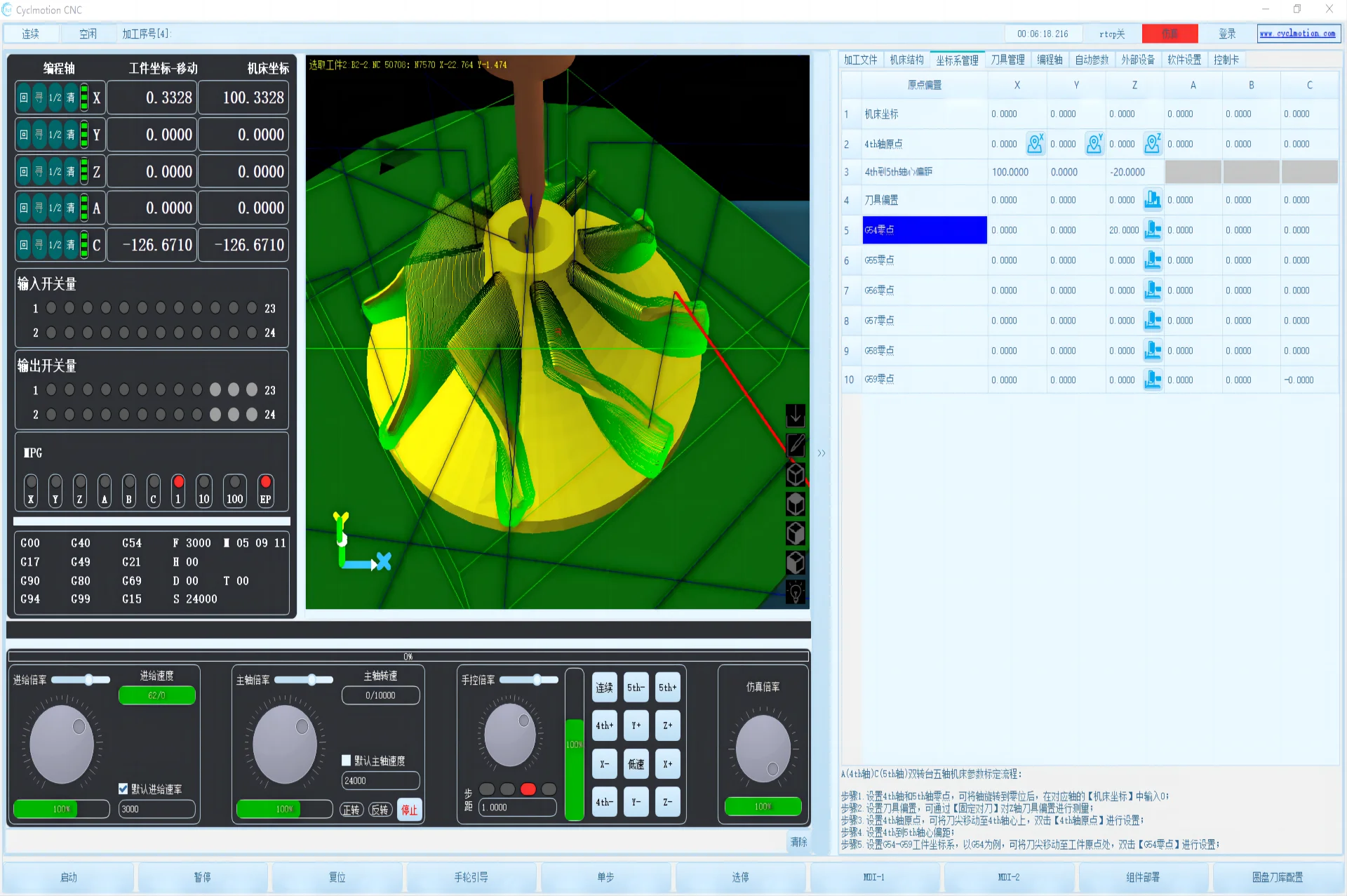1347x896 pixels.
Task: Select the top view cube icon
Action: pos(795,504)
